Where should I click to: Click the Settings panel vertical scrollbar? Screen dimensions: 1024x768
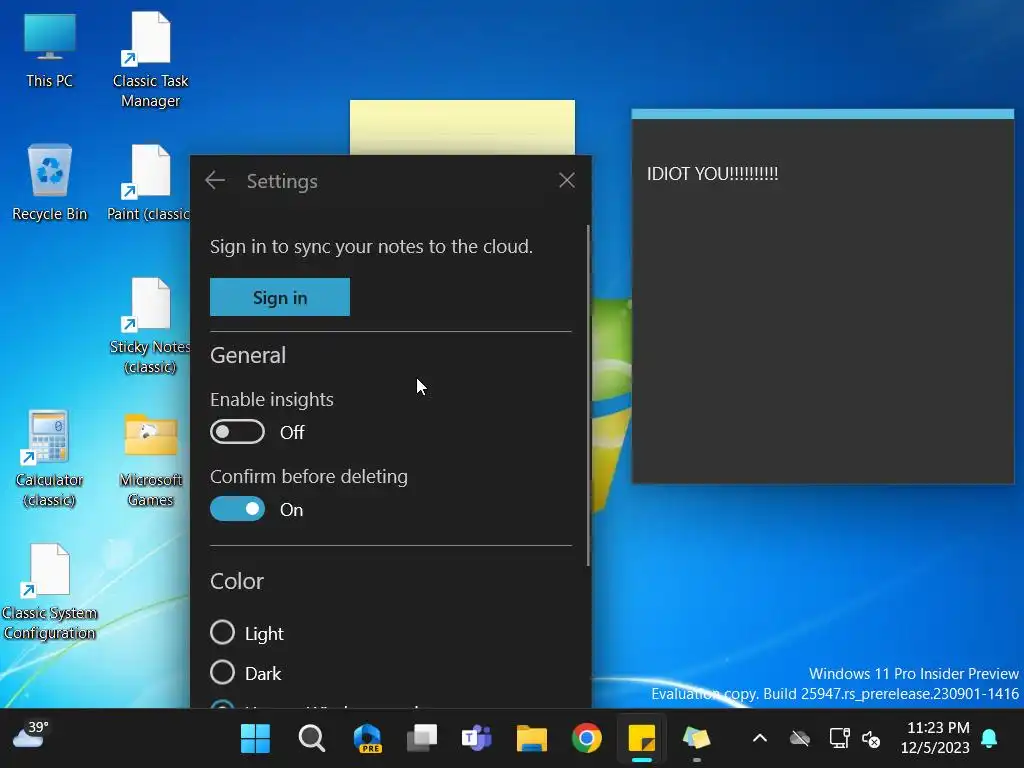(x=588, y=396)
